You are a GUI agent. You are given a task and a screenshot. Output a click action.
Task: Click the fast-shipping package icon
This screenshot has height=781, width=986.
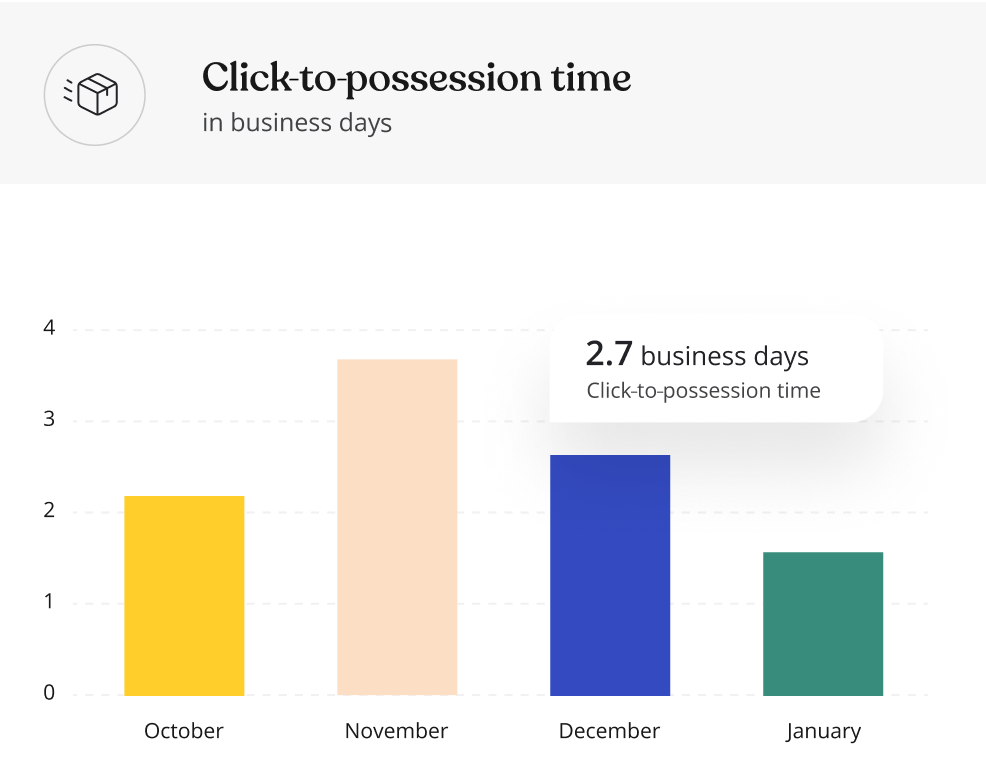91,95
